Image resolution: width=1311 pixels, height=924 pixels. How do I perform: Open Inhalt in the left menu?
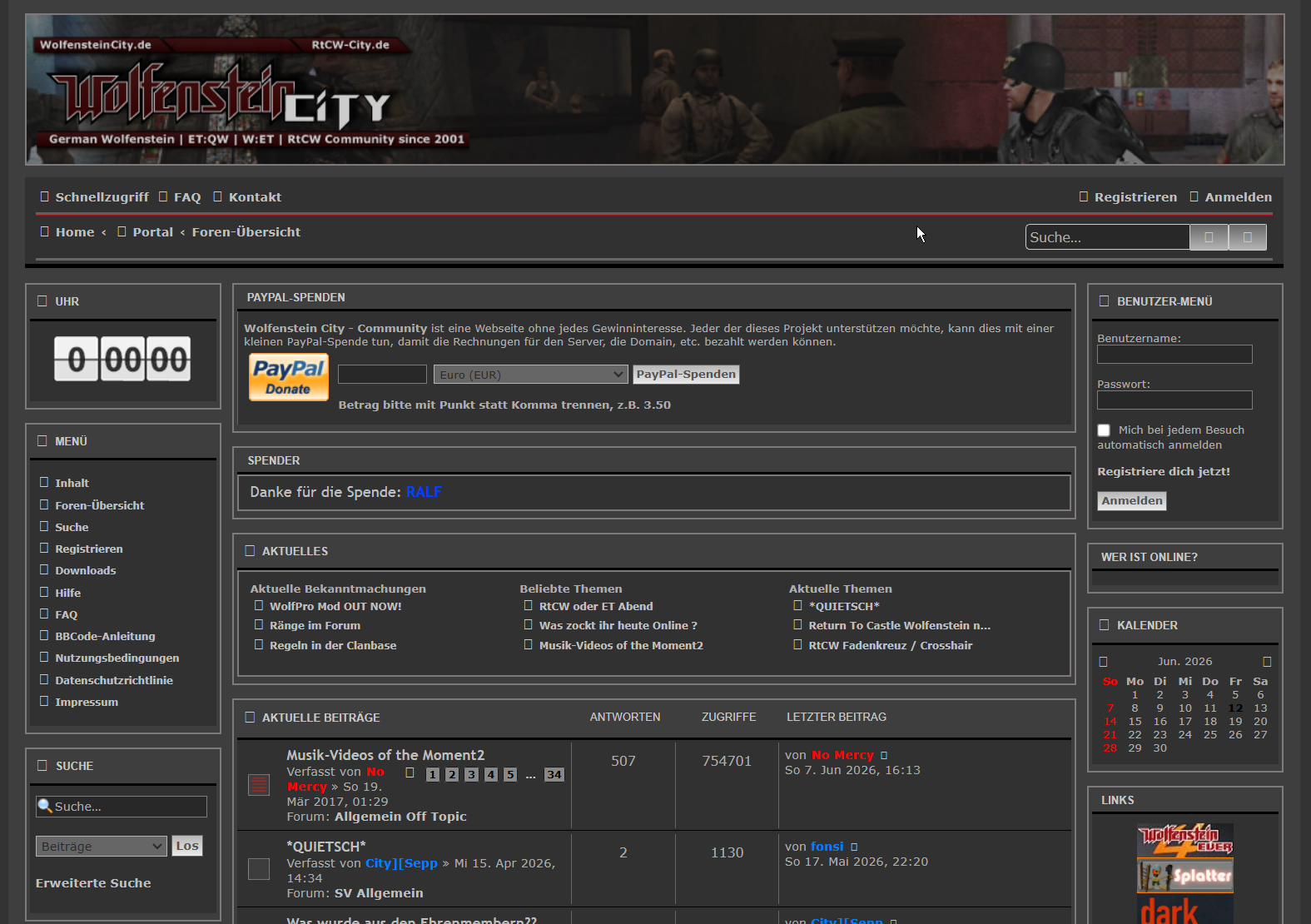click(x=72, y=483)
